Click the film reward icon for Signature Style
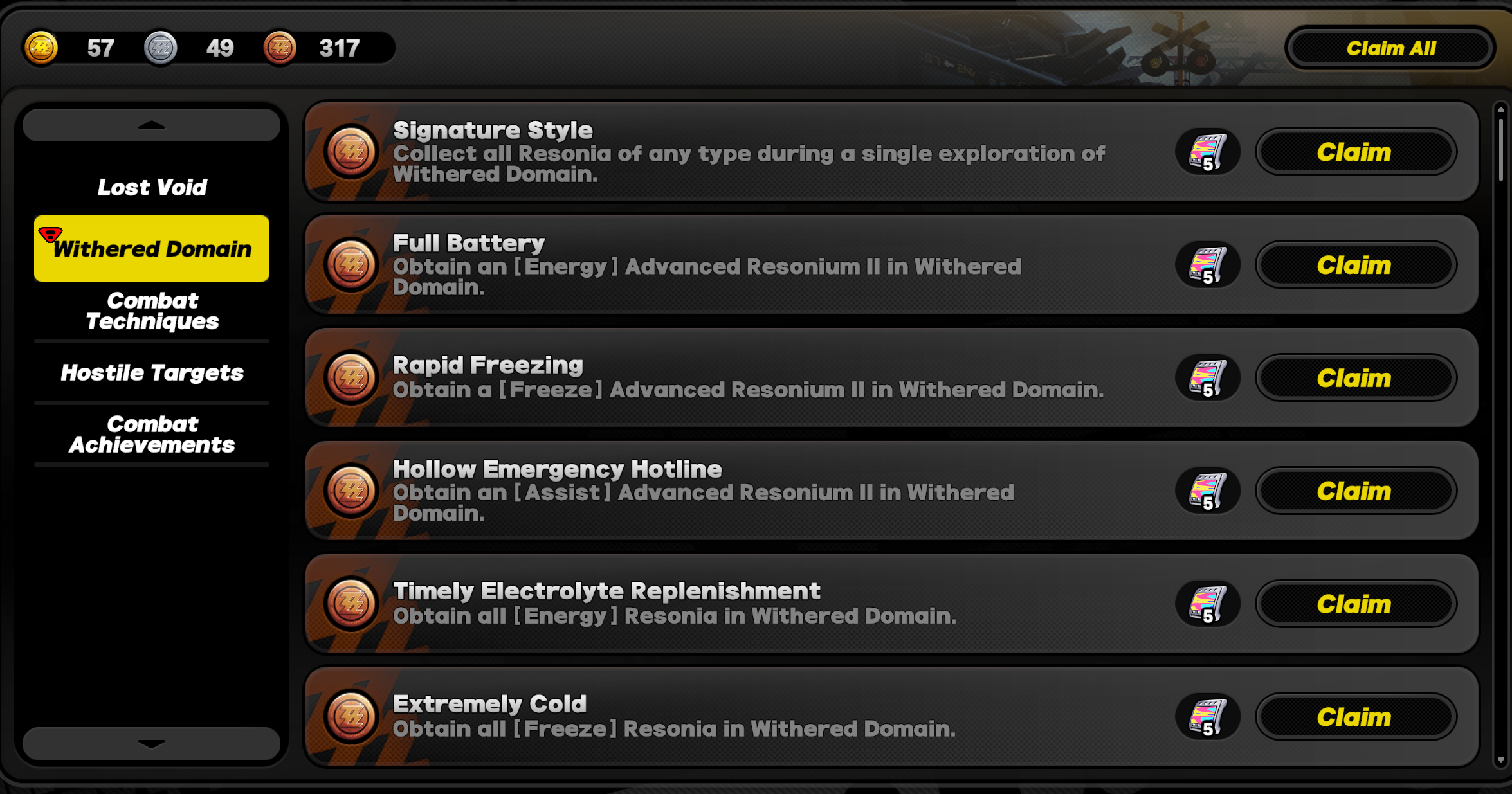The width and height of the screenshot is (1512, 794). tap(1208, 152)
